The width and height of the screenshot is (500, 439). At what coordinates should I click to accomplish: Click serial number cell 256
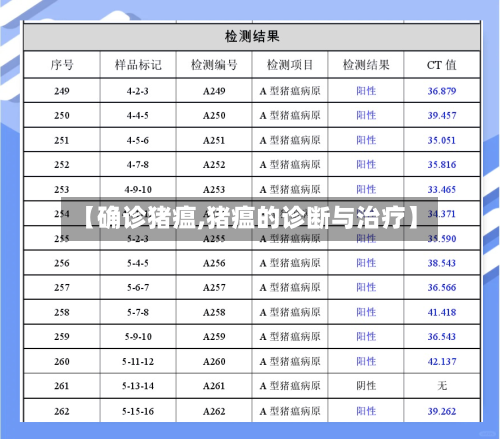[x=62, y=263]
